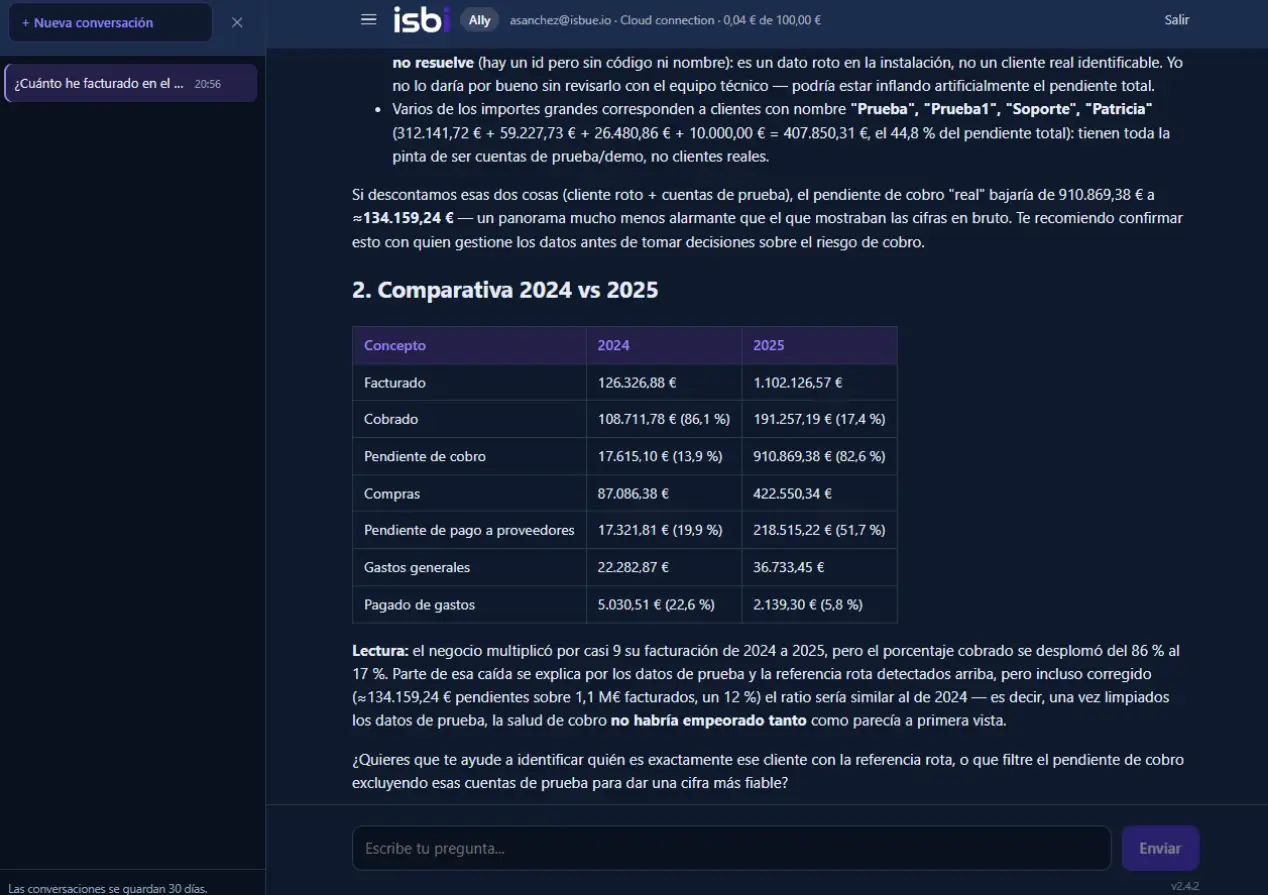Click the cell "218.515,22 € (51,7 %)"

[819, 530]
